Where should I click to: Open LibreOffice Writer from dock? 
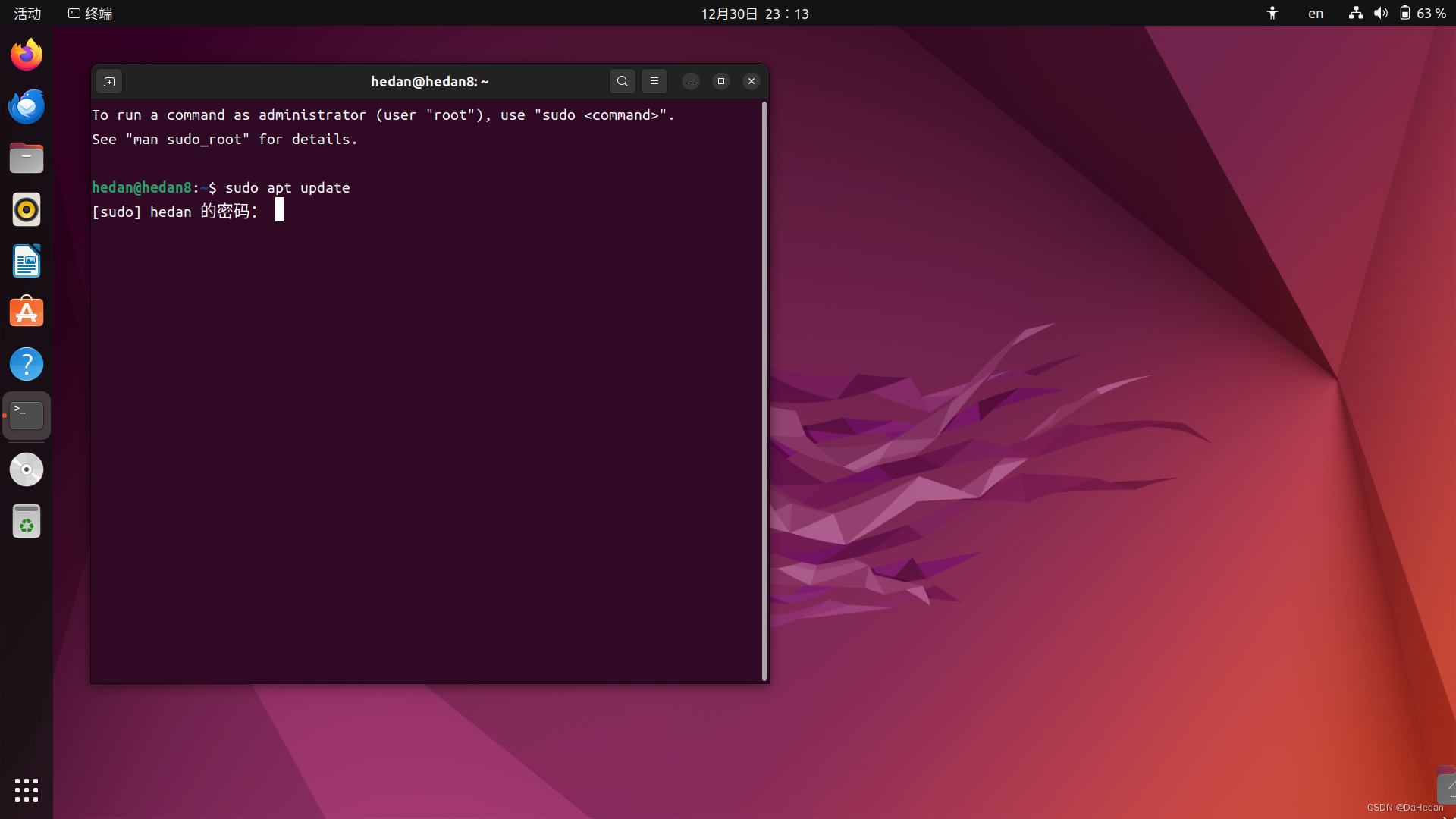click(27, 261)
